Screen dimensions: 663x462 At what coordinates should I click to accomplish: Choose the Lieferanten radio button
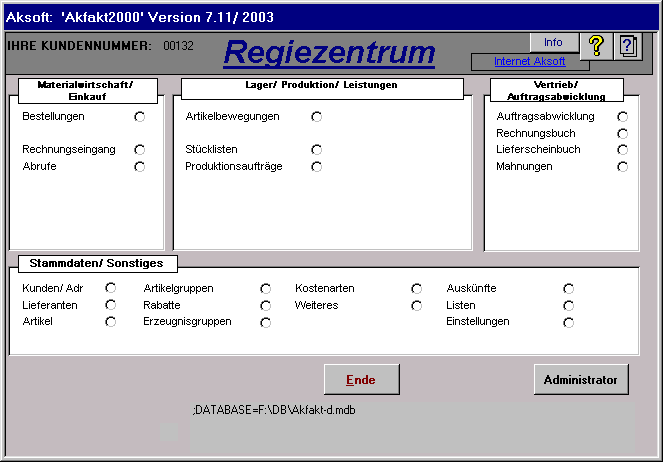click(x=110, y=305)
